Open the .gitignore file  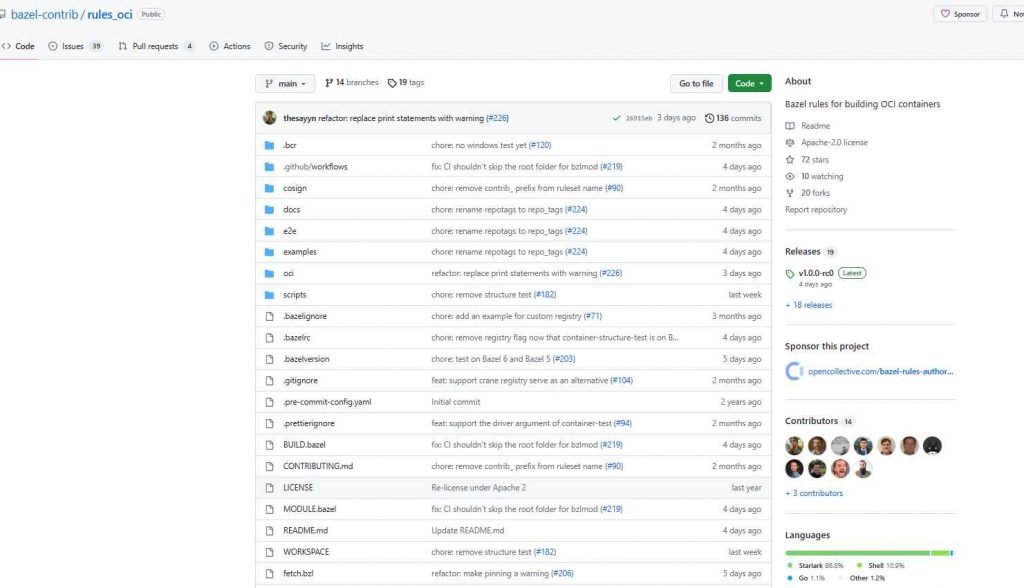pyautogui.click(x=300, y=381)
